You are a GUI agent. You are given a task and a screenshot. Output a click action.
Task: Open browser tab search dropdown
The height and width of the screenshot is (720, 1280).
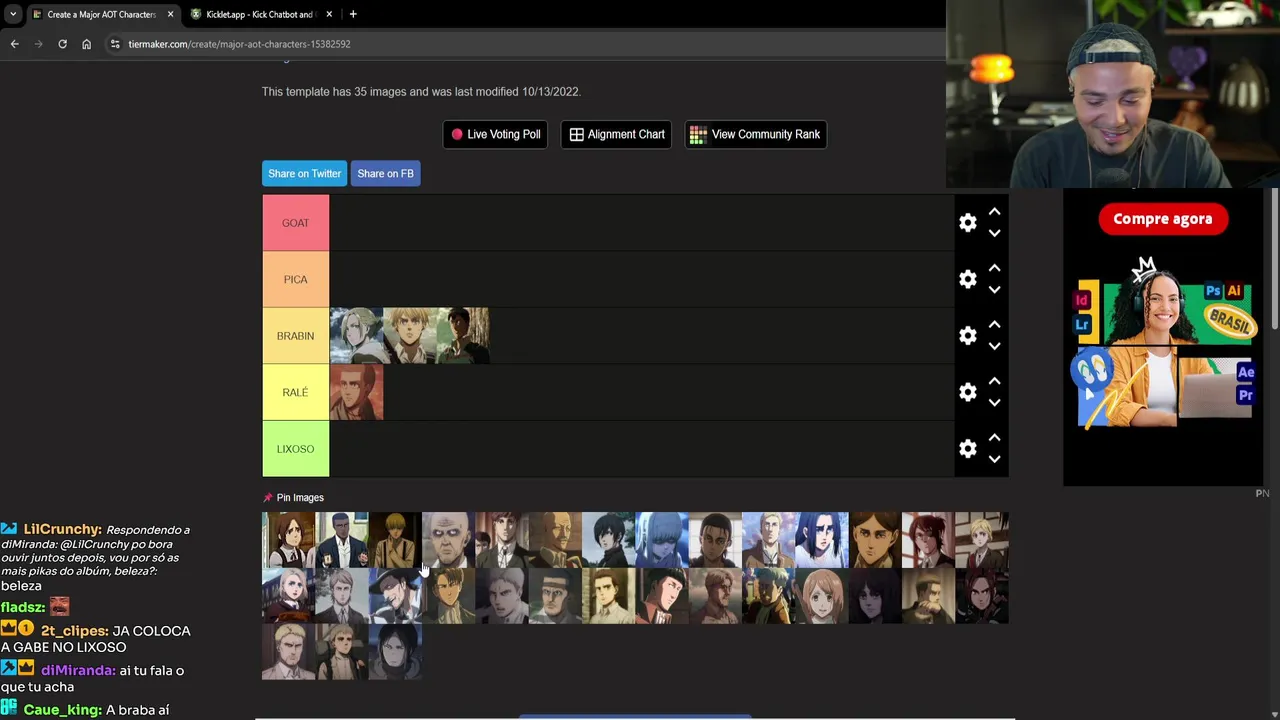tap(13, 14)
